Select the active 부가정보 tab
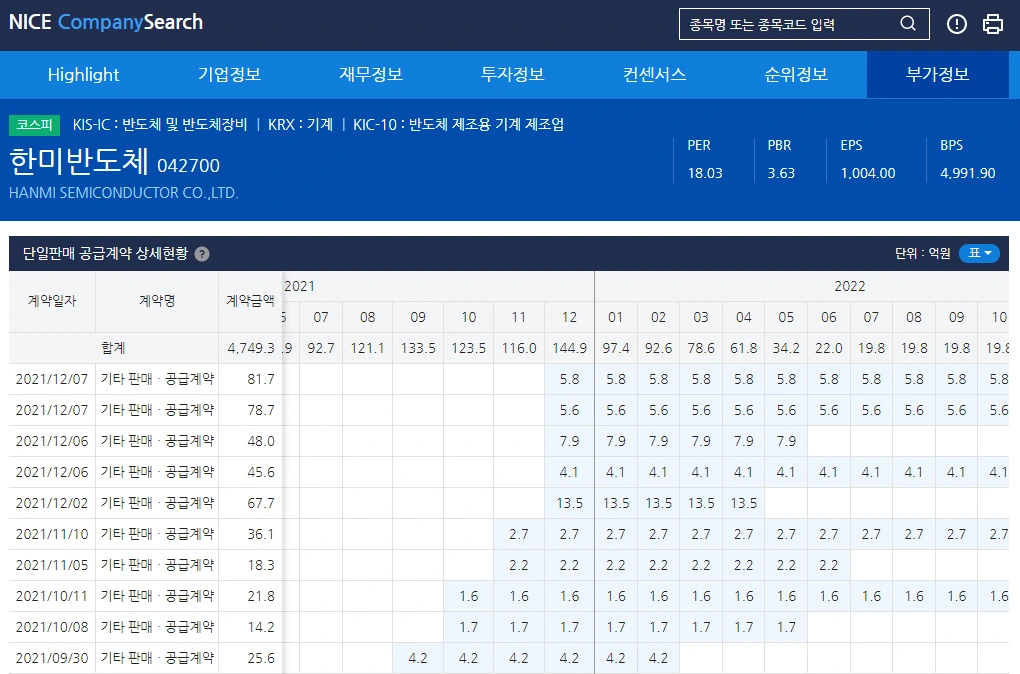 coord(937,74)
